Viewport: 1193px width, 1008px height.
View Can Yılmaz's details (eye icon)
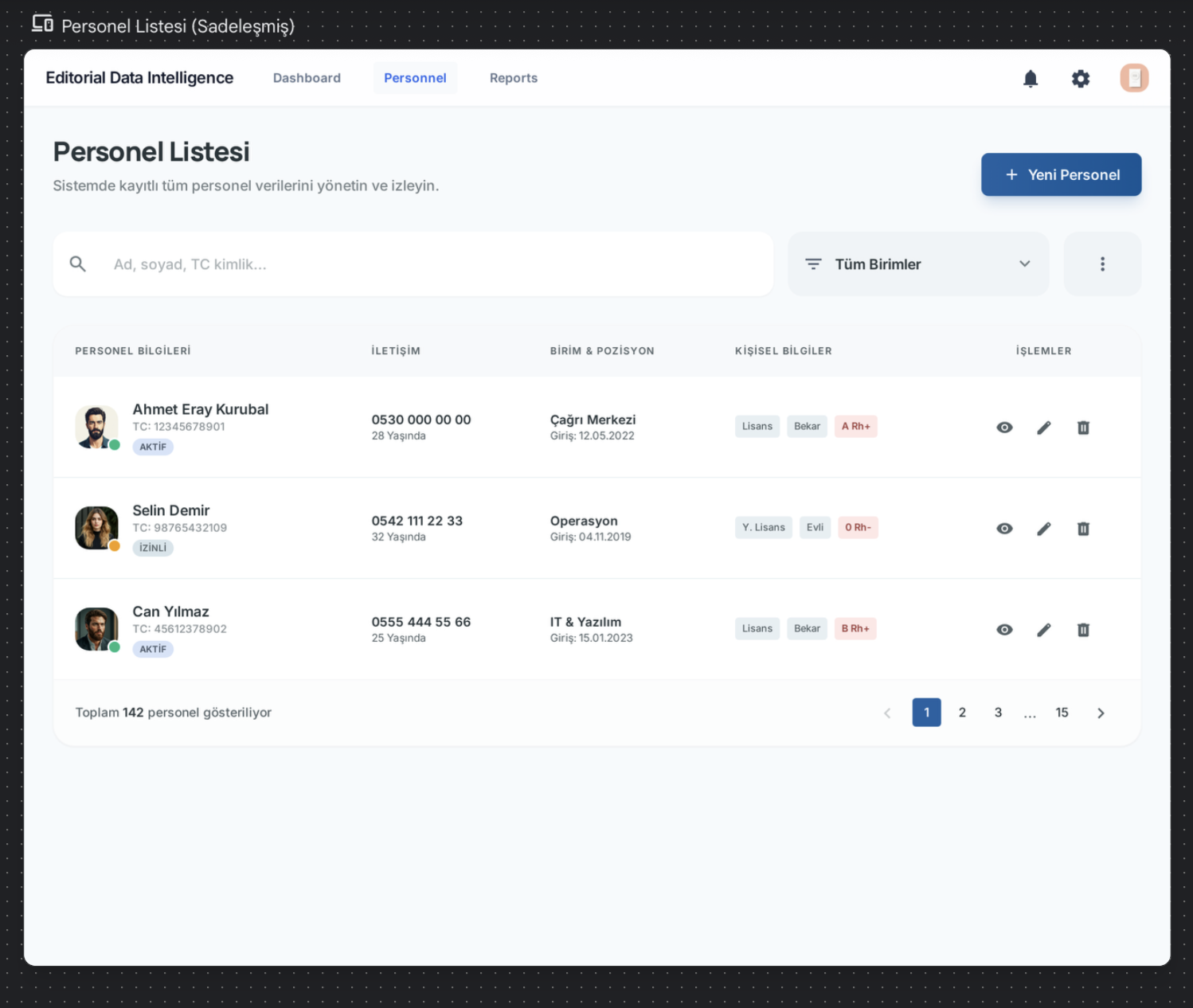1004,630
